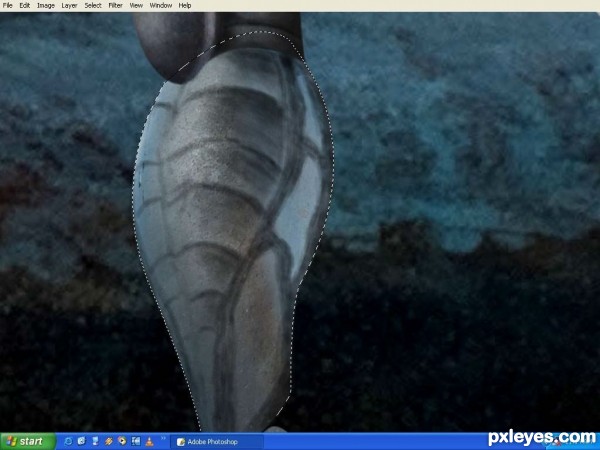Image resolution: width=600 pixels, height=450 pixels.
Task: Click the Show Desktop quick launch icon
Action: (95, 441)
